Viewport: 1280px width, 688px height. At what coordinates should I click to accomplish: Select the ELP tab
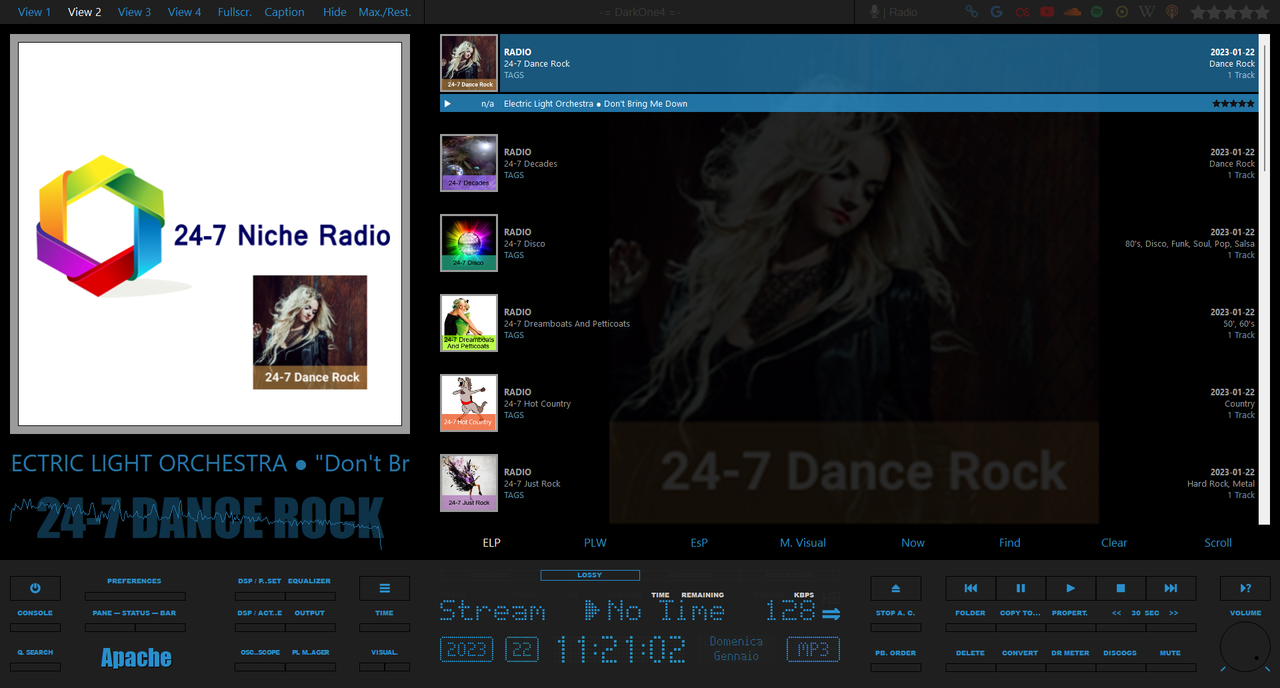pos(491,543)
